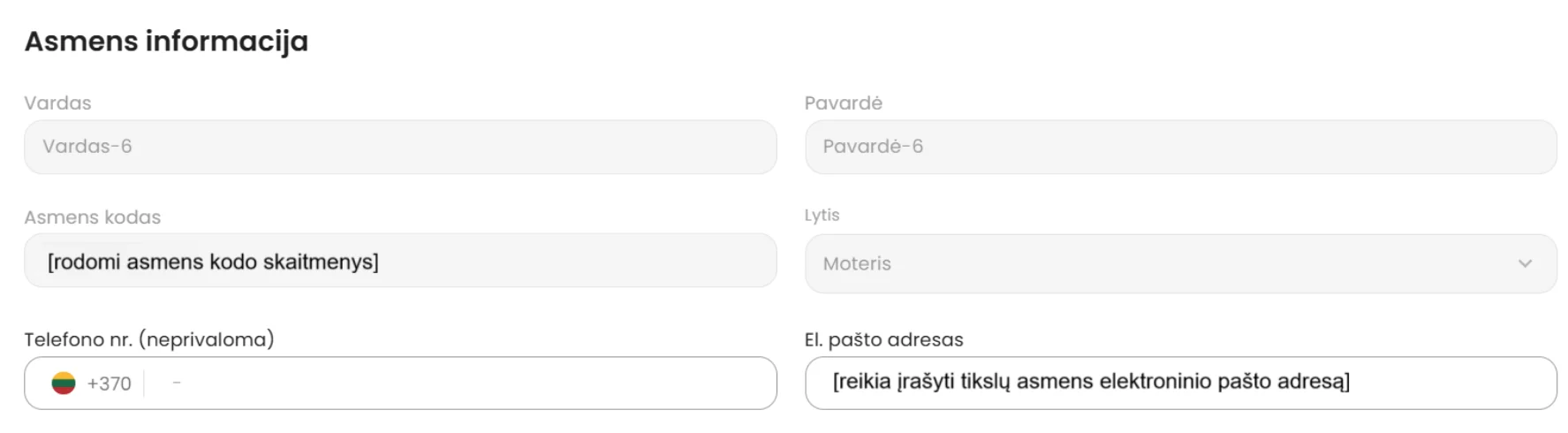Select the +370 country code

pyautogui.click(x=109, y=384)
